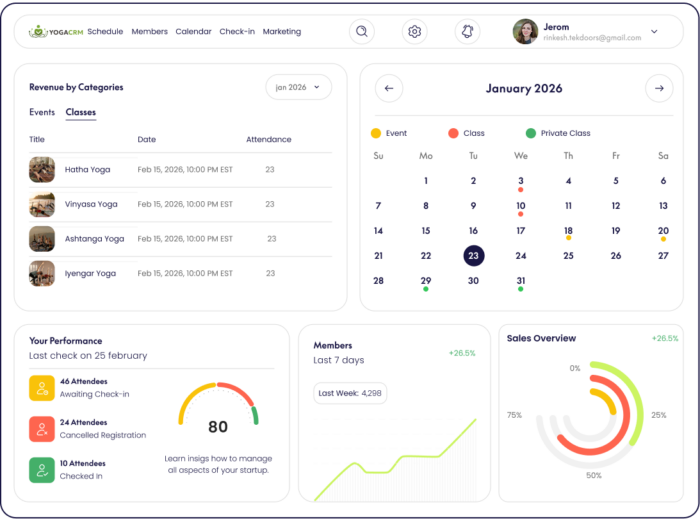
Task: Switch to the Events tab
Action: tap(42, 112)
